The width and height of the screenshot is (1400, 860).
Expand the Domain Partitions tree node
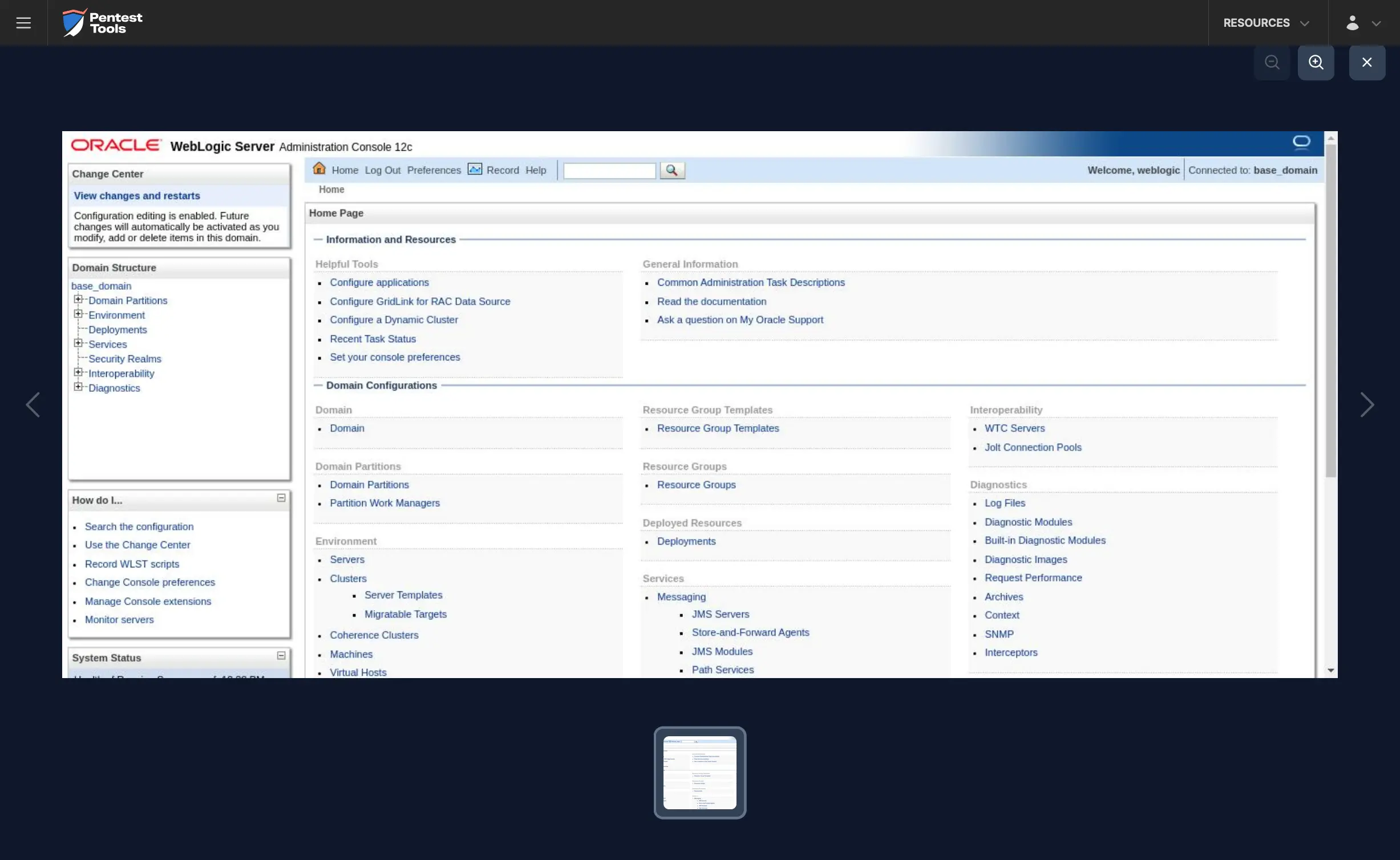pos(78,299)
